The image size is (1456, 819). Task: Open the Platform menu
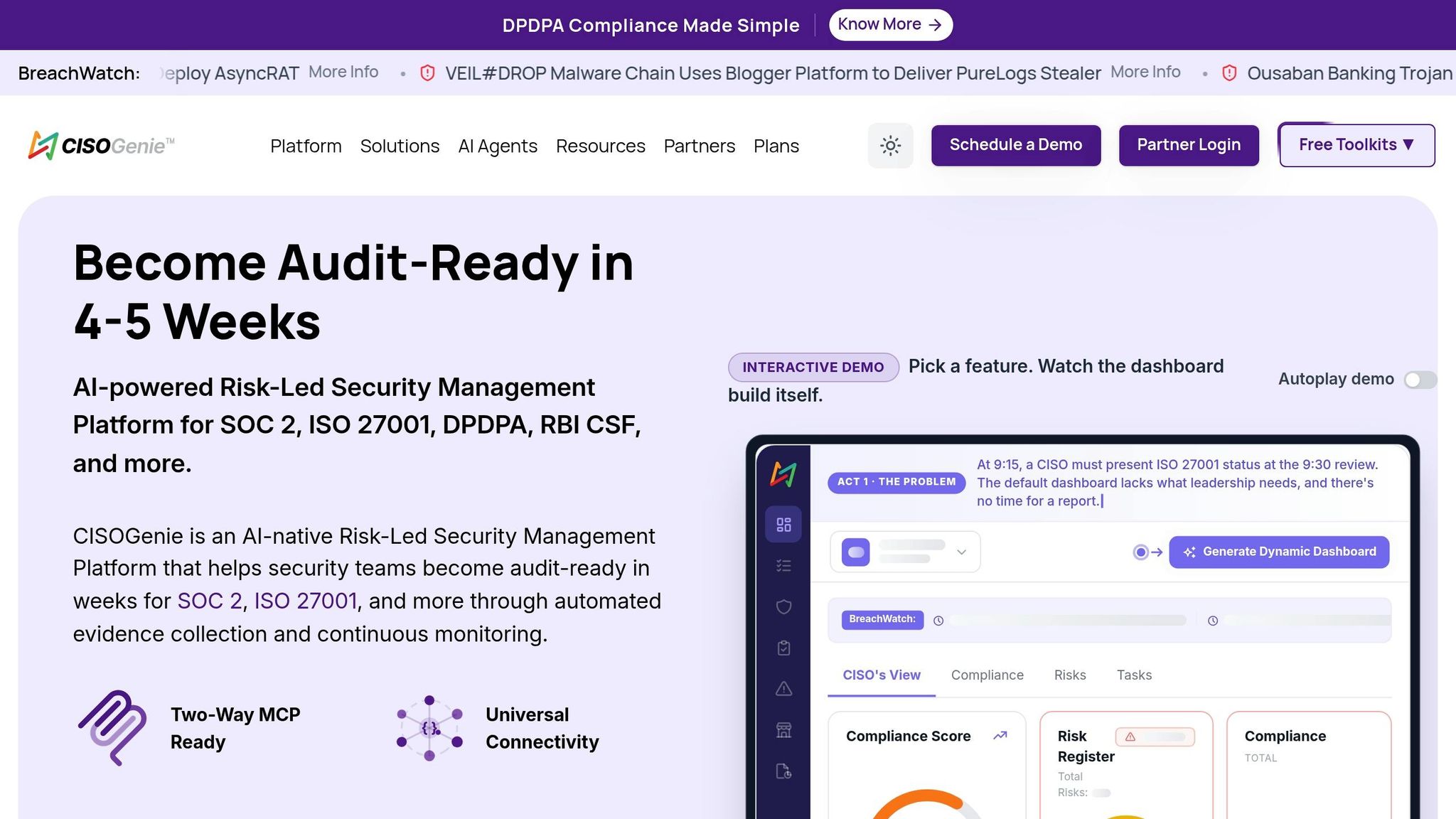coord(306,146)
